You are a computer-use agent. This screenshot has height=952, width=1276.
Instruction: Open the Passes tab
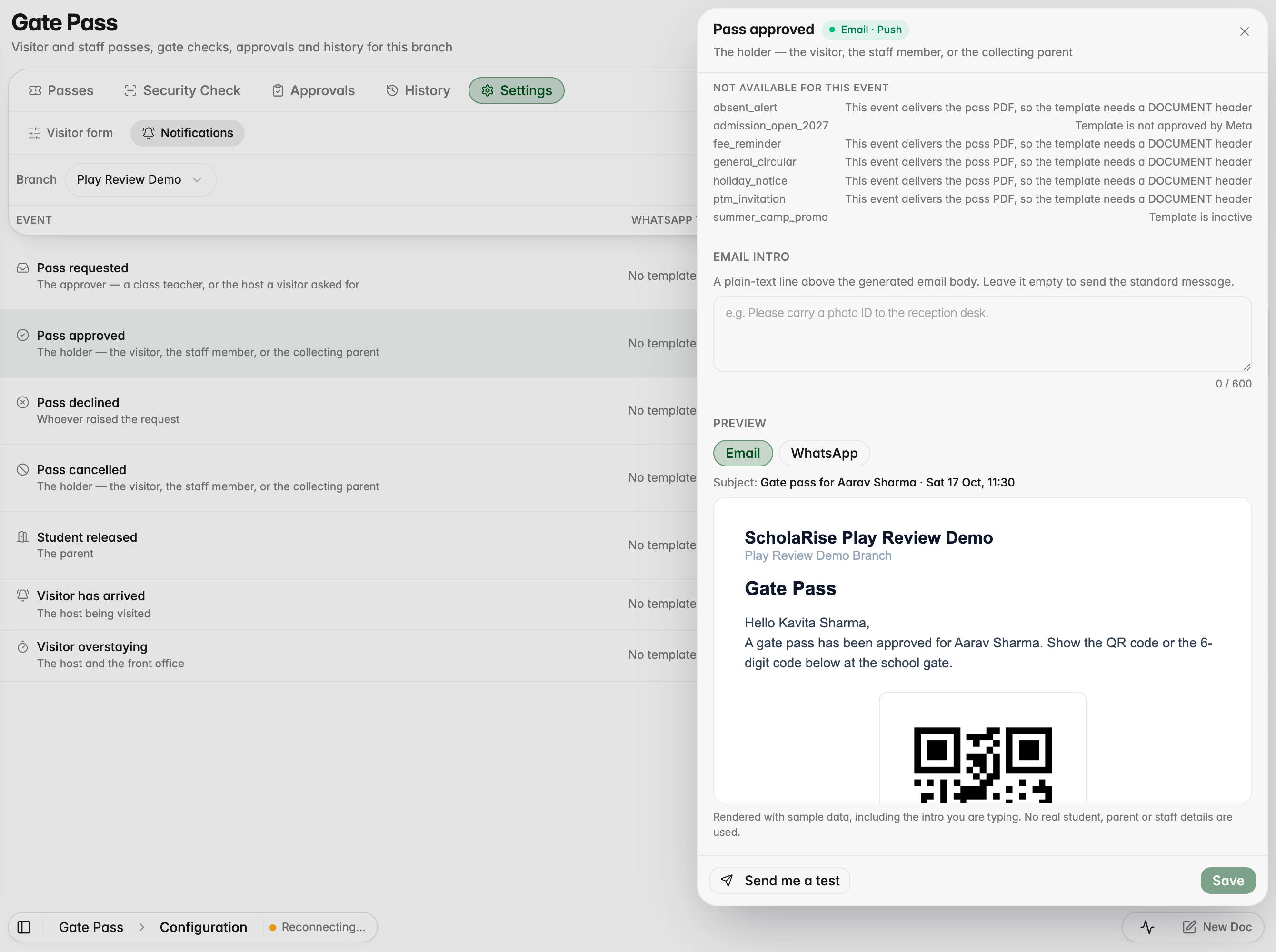pyautogui.click(x=61, y=90)
